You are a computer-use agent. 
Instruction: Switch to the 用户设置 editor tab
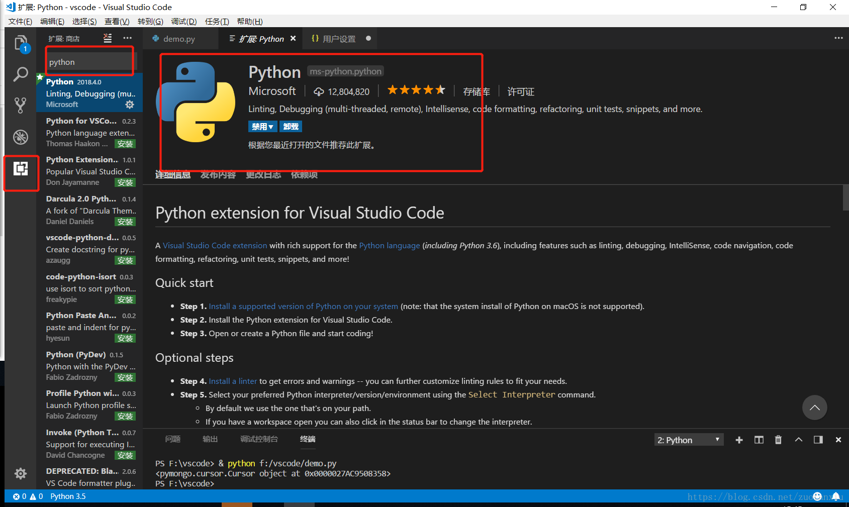[339, 38]
